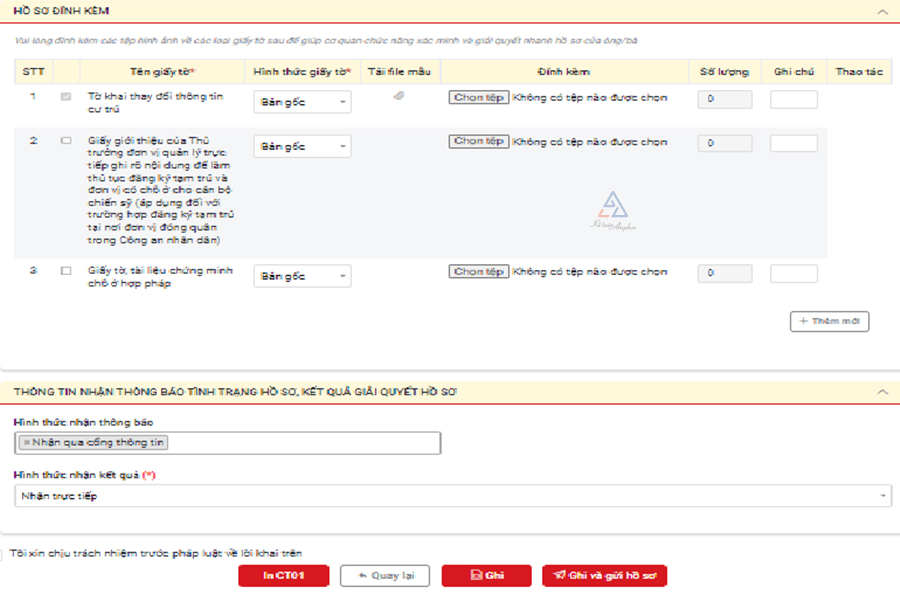Check the box for row 3 document
The image size is (900, 596).
66,271
